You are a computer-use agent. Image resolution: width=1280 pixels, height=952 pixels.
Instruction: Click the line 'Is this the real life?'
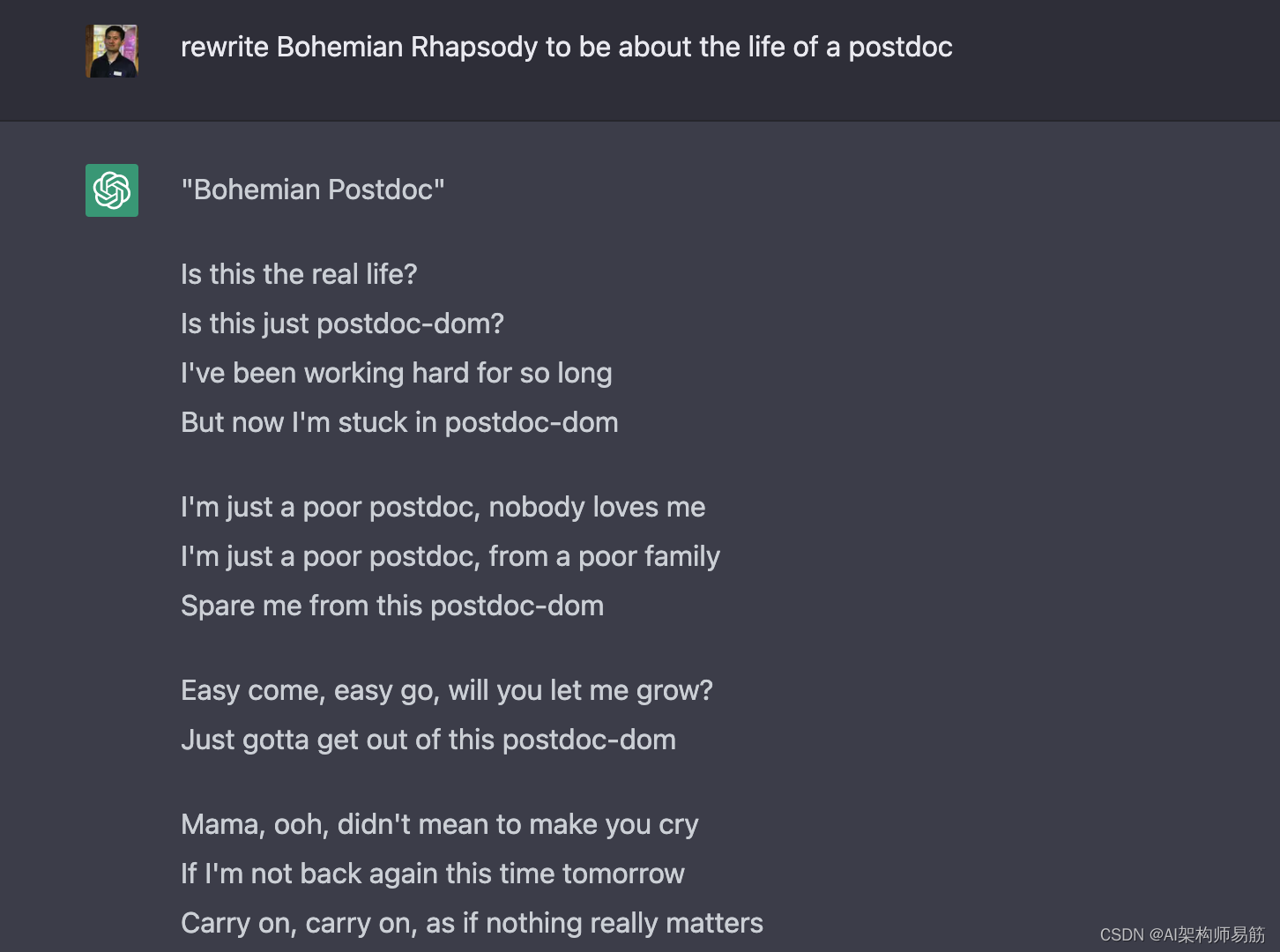[299, 274]
